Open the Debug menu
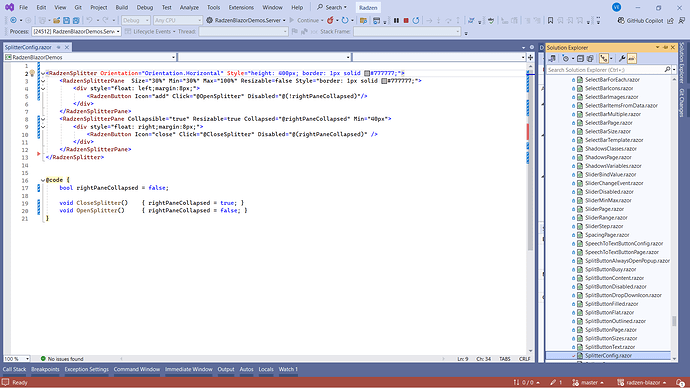Image resolution: width=690 pixels, height=388 pixels. point(145,7)
